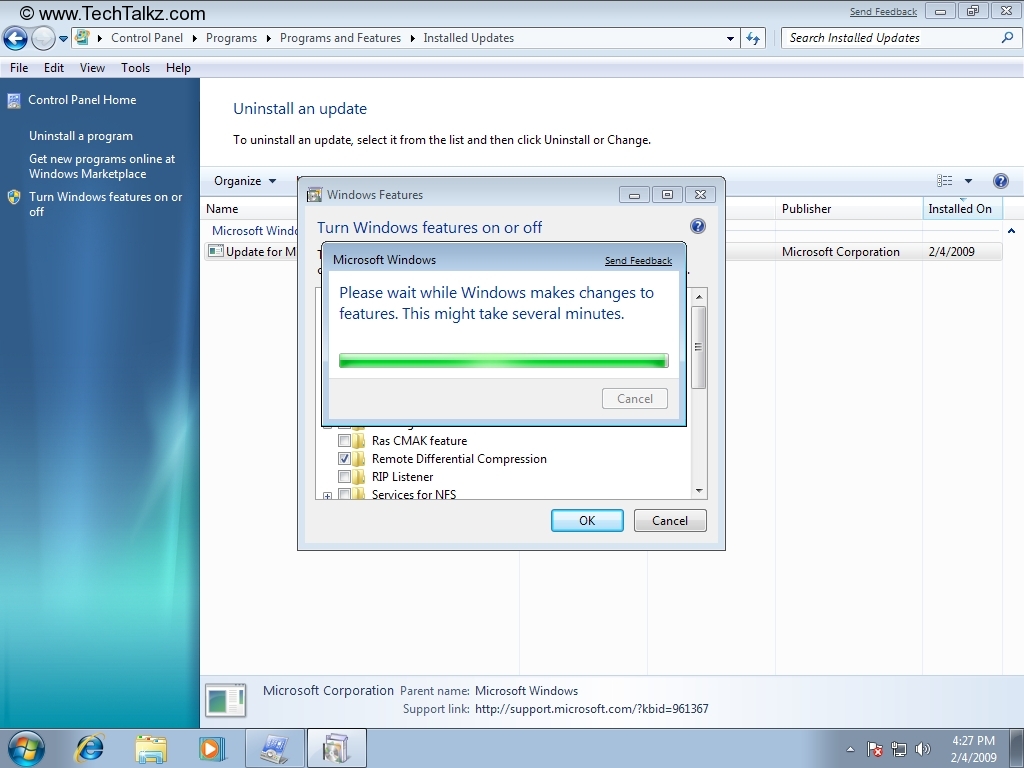Open the address bar history dropdown arrow

coord(731,38)
